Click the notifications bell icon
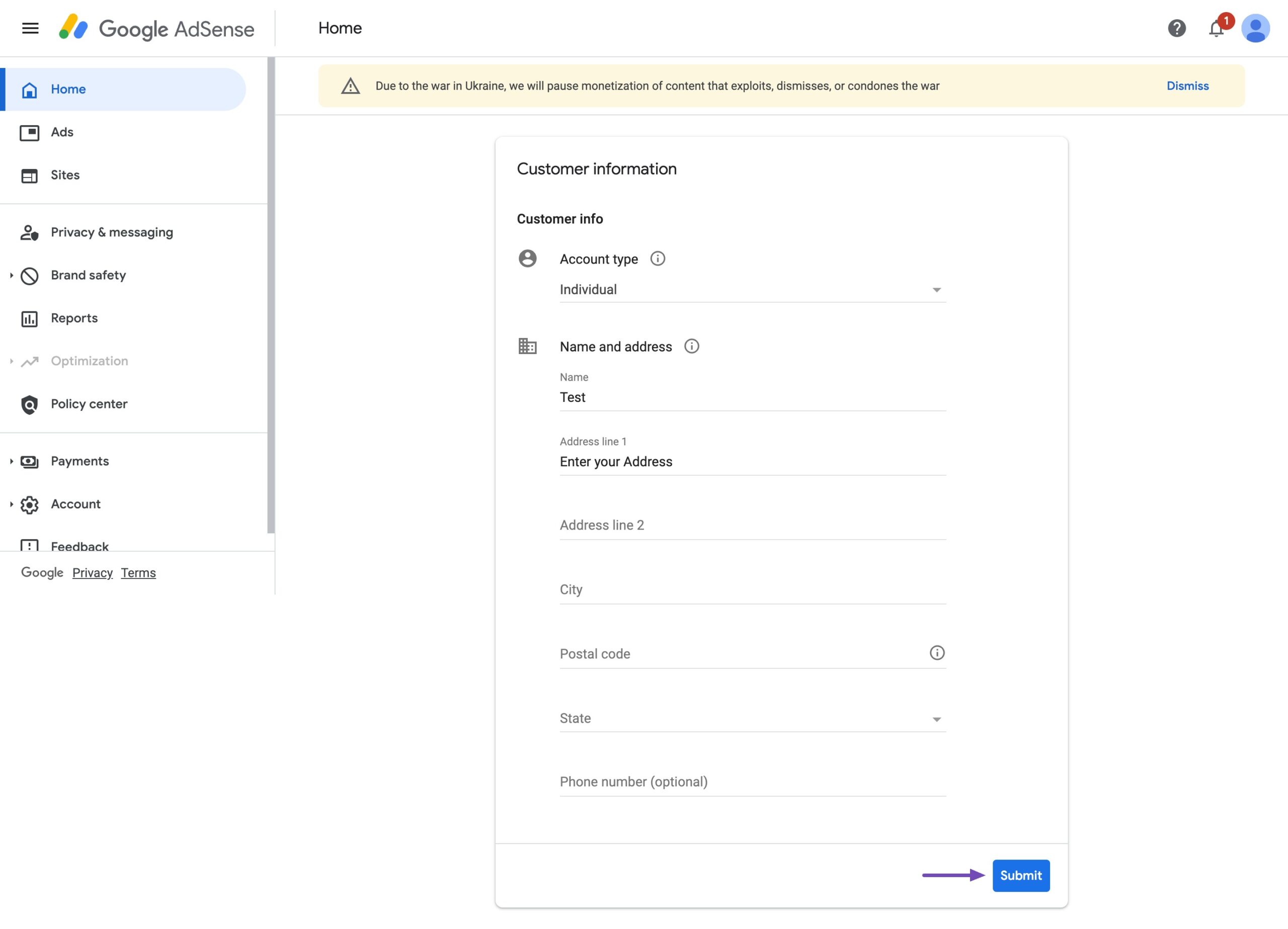1288x929 pixels. [1216, 27]
